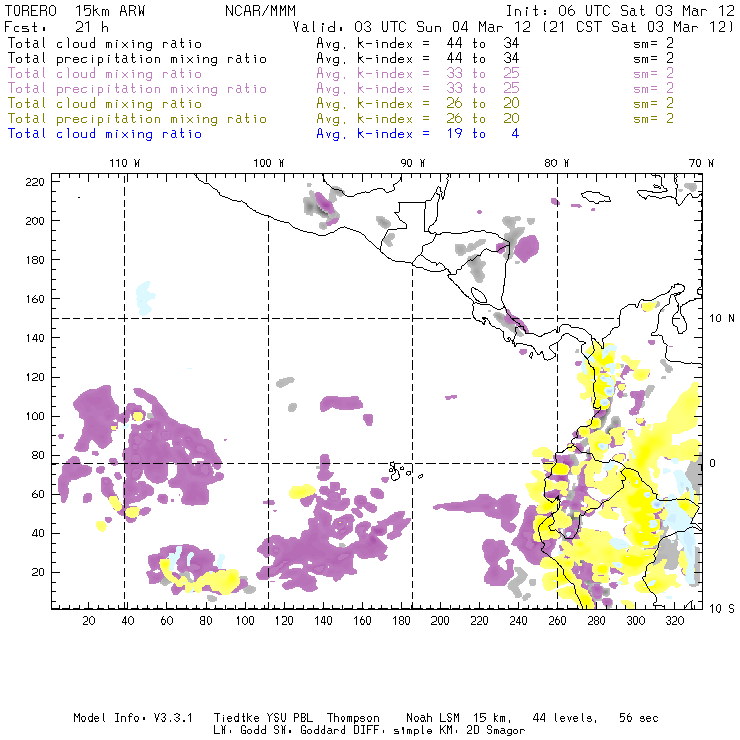
Task: Select "Avg. k-index = 33 to 25" on purple cloud row
Action: [418, 74]
